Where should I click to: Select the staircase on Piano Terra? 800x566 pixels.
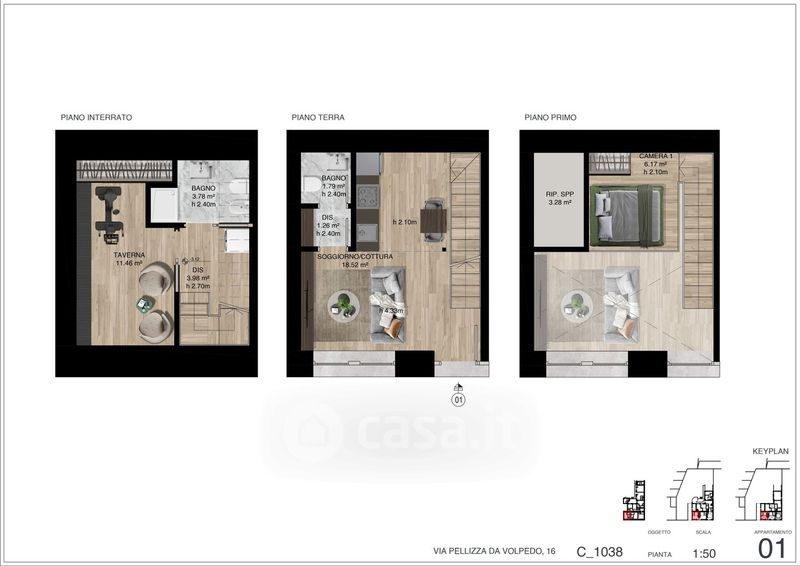coord(465,231)
